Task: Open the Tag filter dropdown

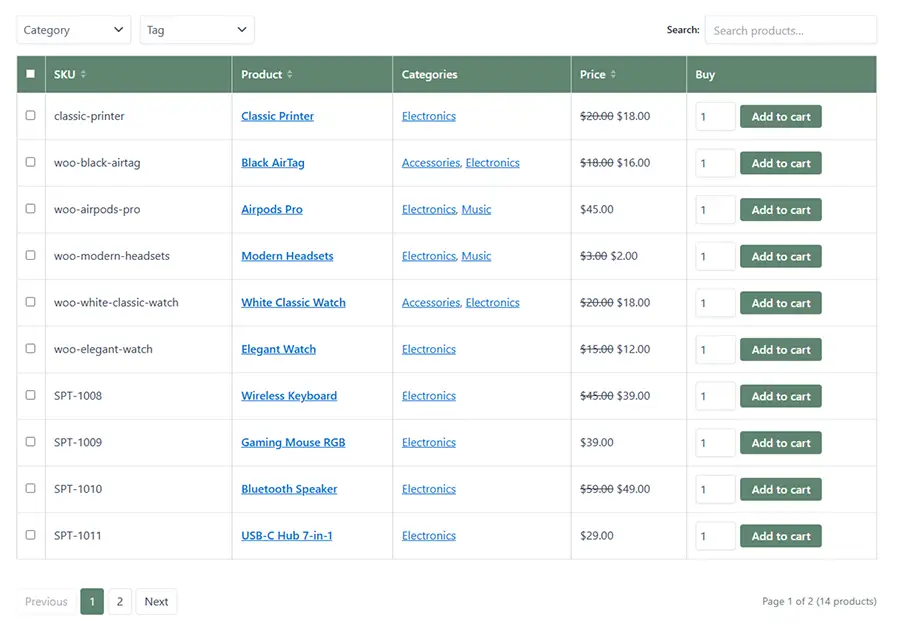Action: pos(197,30)
